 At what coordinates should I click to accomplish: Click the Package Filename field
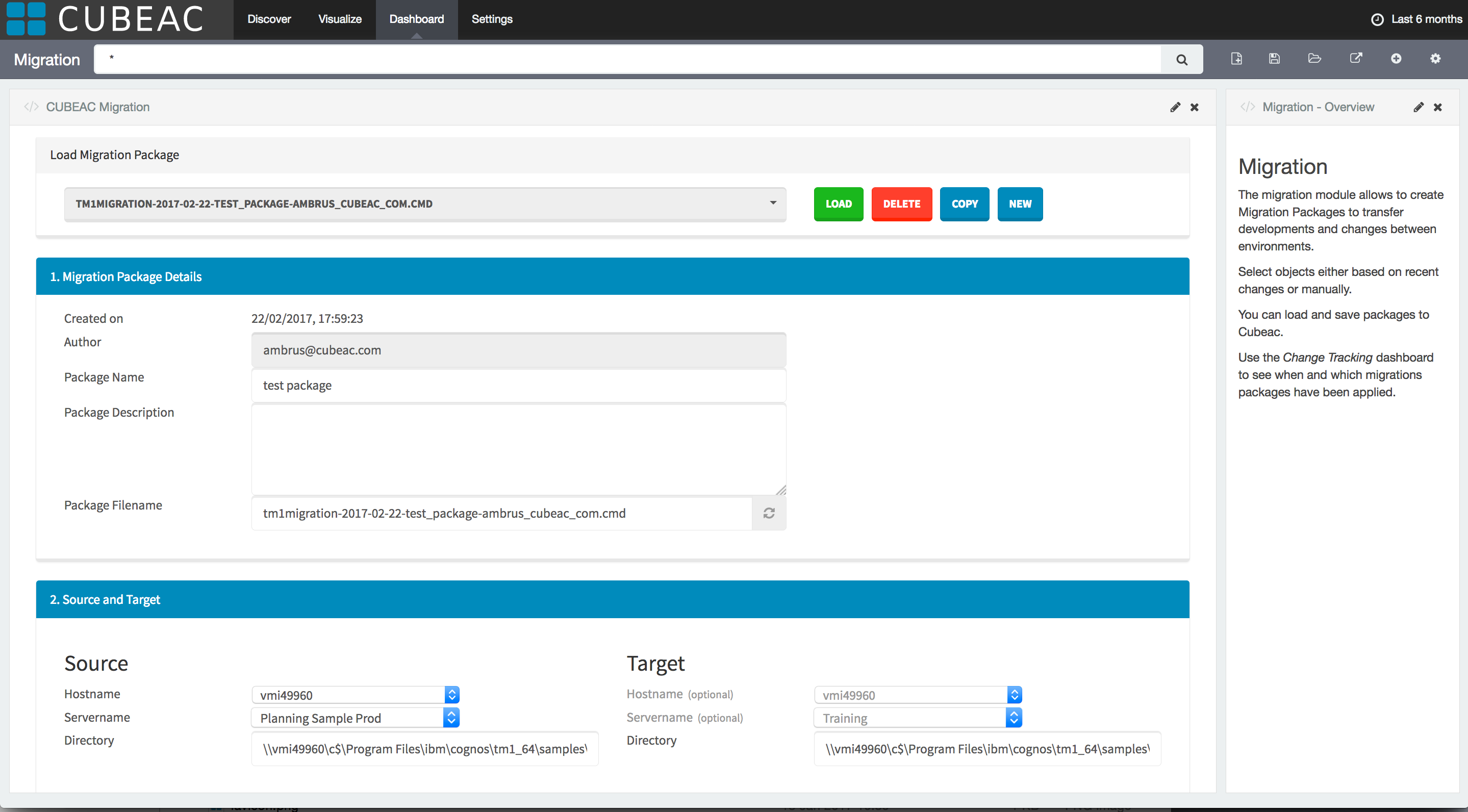click(501, 513)
